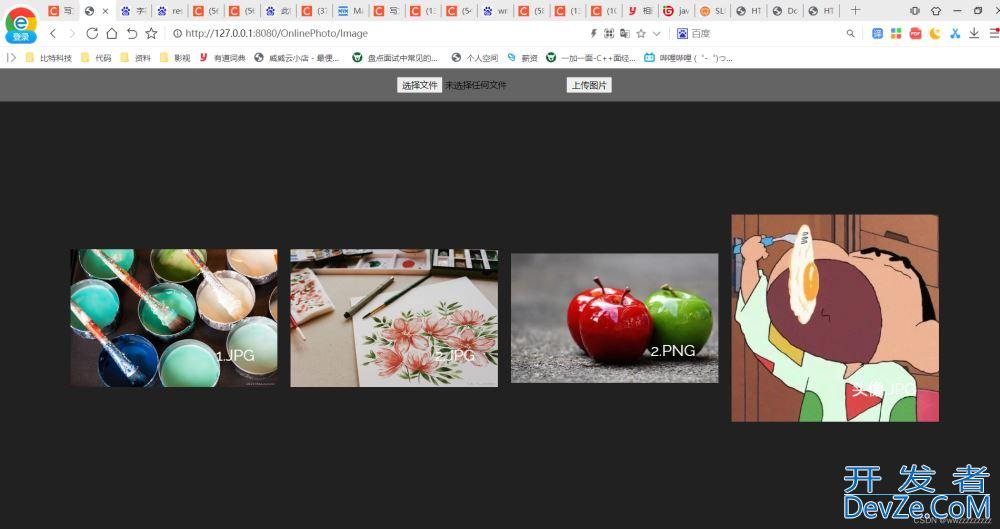Switch to the 'wr' Baidu tab
The image size is (1000, 529).
496,11
